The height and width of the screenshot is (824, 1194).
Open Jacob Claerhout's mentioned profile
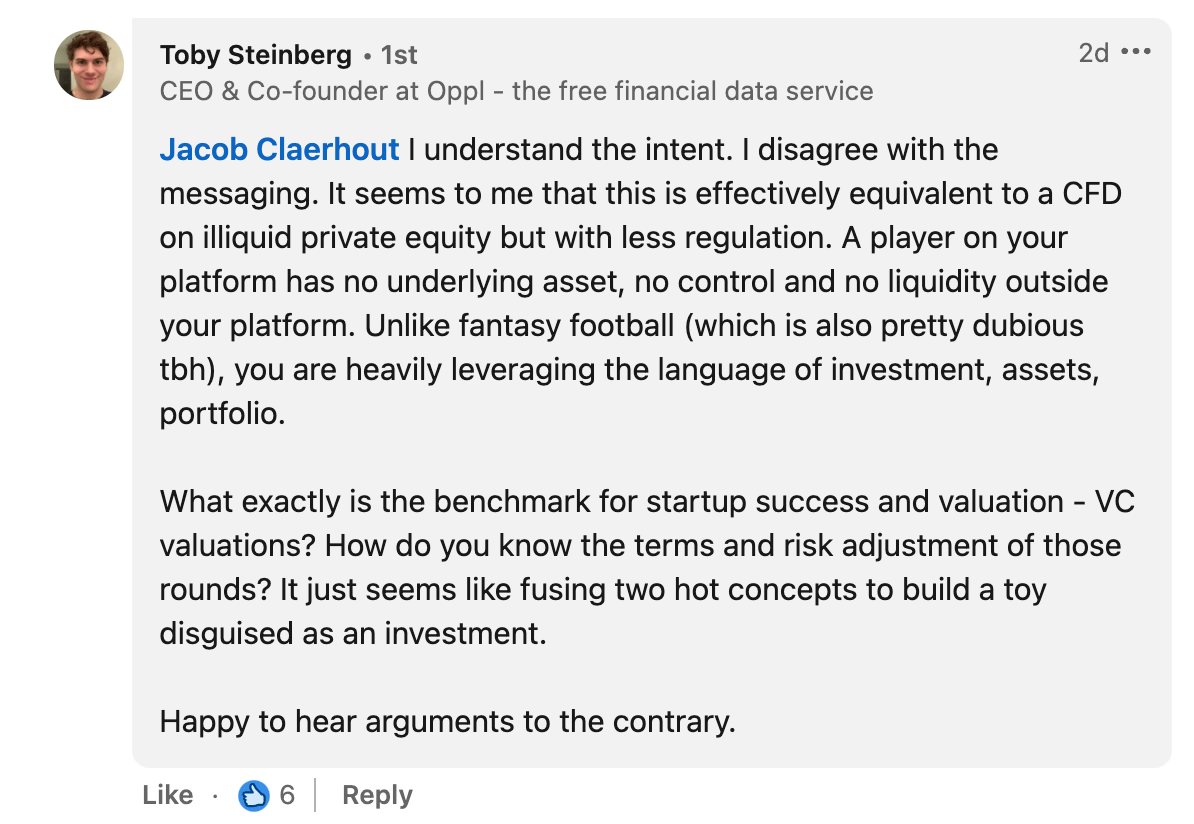(279, 149)
